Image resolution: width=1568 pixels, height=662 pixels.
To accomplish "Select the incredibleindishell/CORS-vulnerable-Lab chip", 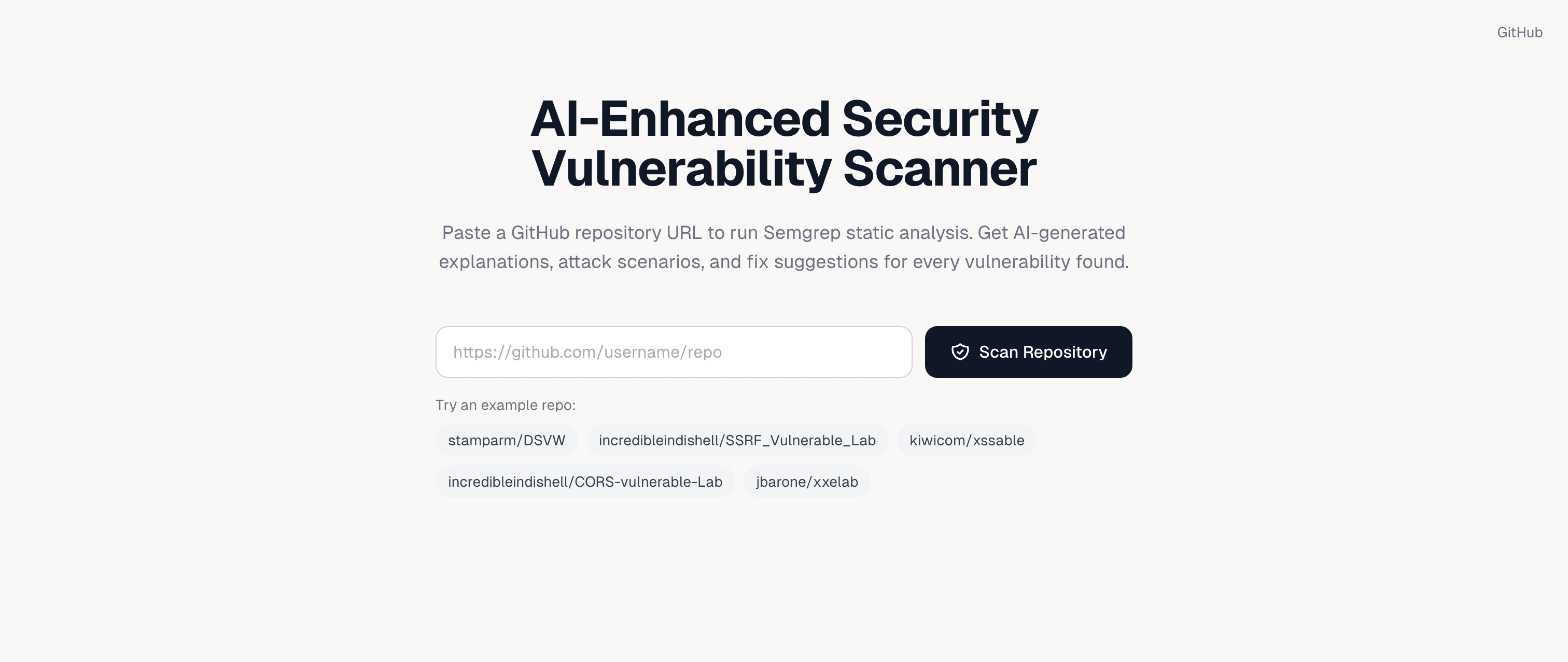I will tap(585, 481).
